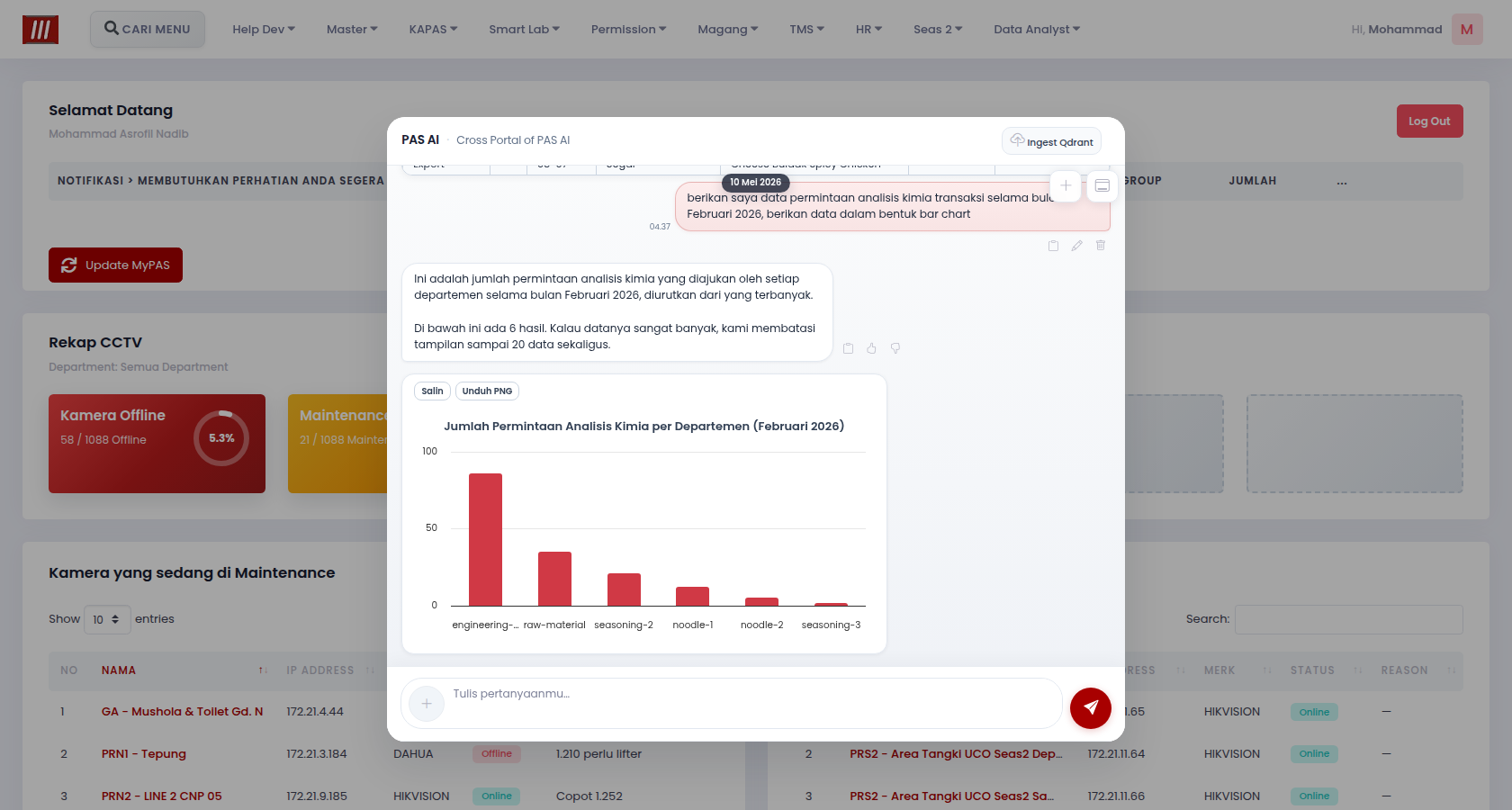Viewport: 1512px width, 810px height.
Task: Open the TMS menu
Action: [806, 30]
